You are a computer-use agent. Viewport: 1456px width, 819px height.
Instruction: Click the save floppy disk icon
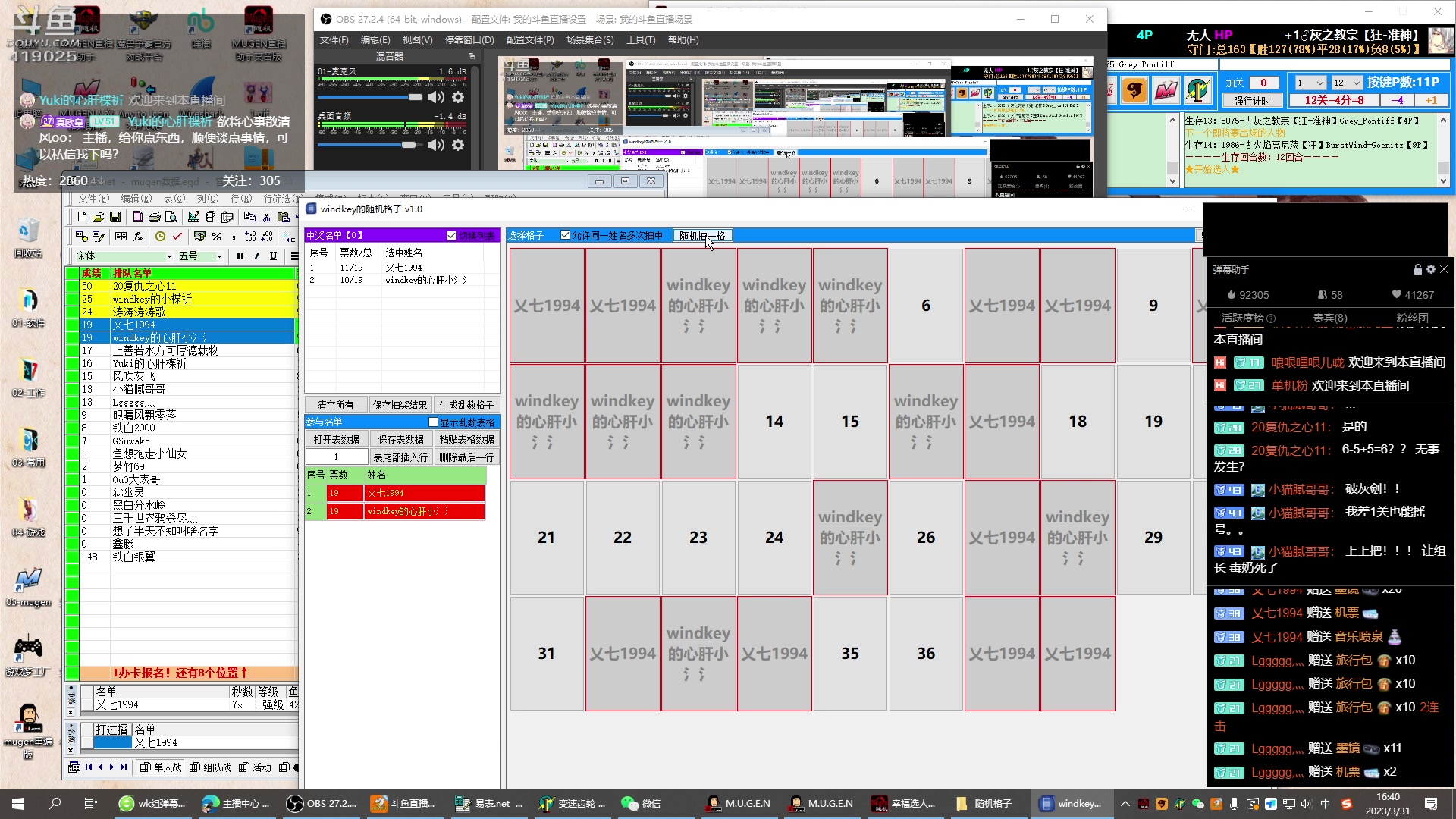(x=115, y=217)
